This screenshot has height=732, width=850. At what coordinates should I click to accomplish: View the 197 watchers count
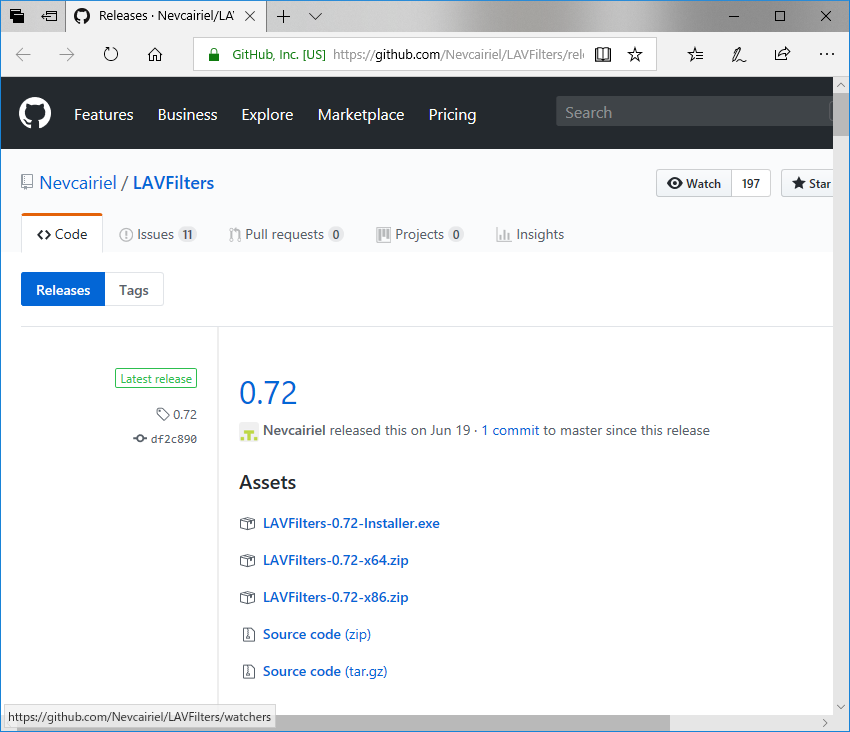(751, 183)
